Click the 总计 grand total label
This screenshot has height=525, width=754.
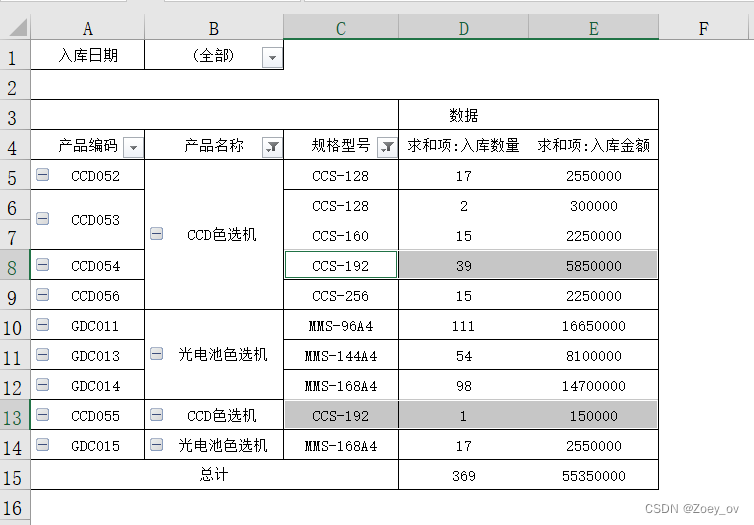214,475
